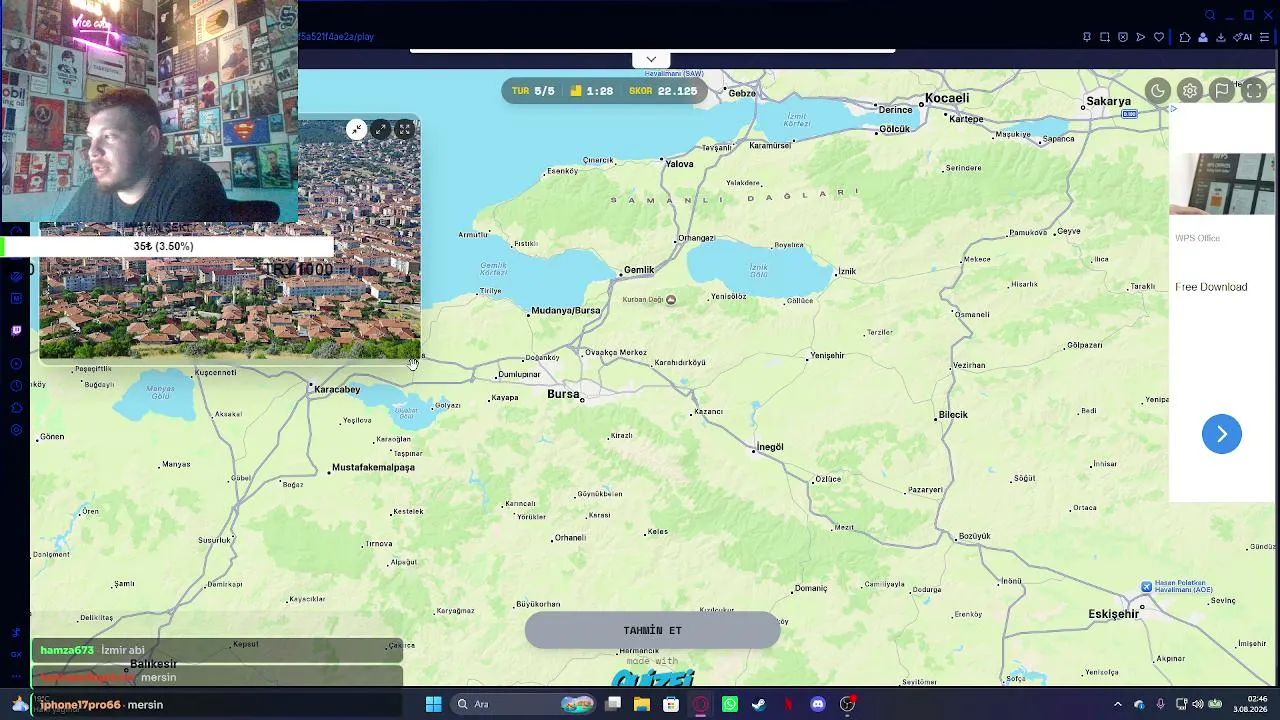Open Task View on the taskbar
The width and height of the screenshot is (1280, 720).
[x=613, y=704]
